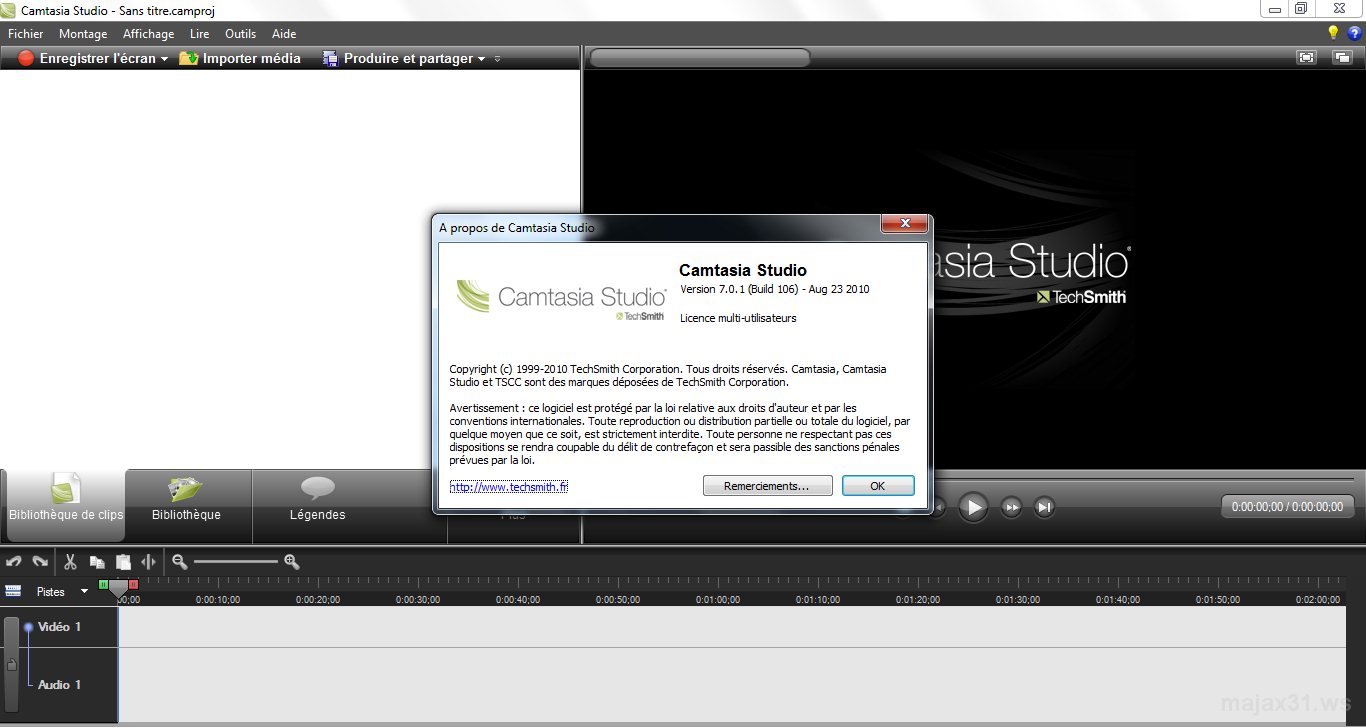This screenshot has width=1366, height=728.
Task: Open the Outils menu
Action: 241,33
